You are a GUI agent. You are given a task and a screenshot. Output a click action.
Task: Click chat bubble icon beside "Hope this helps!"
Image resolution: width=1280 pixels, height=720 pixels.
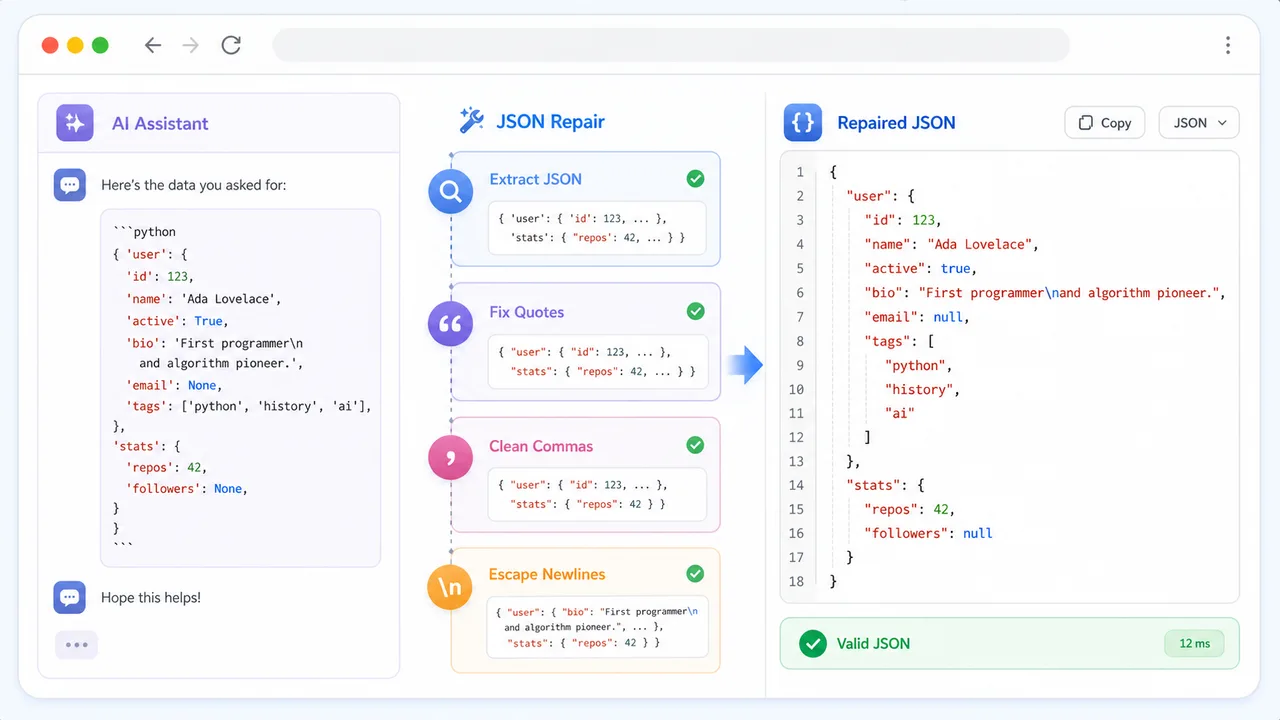click(70, 597)
